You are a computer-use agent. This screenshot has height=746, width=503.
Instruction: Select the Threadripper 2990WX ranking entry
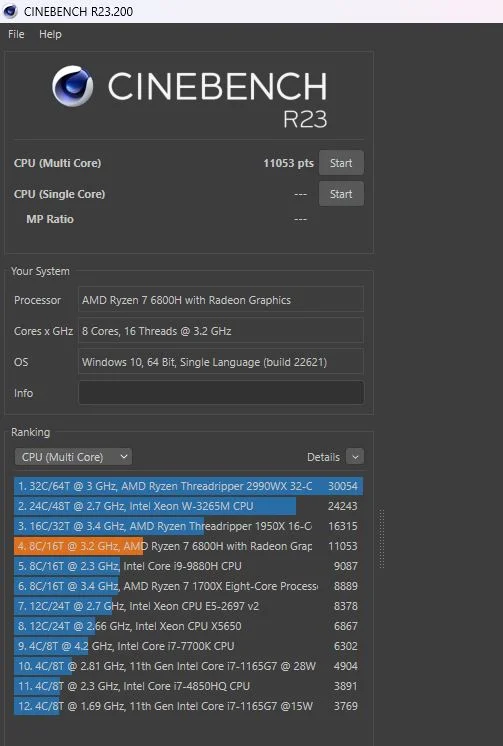188,486
